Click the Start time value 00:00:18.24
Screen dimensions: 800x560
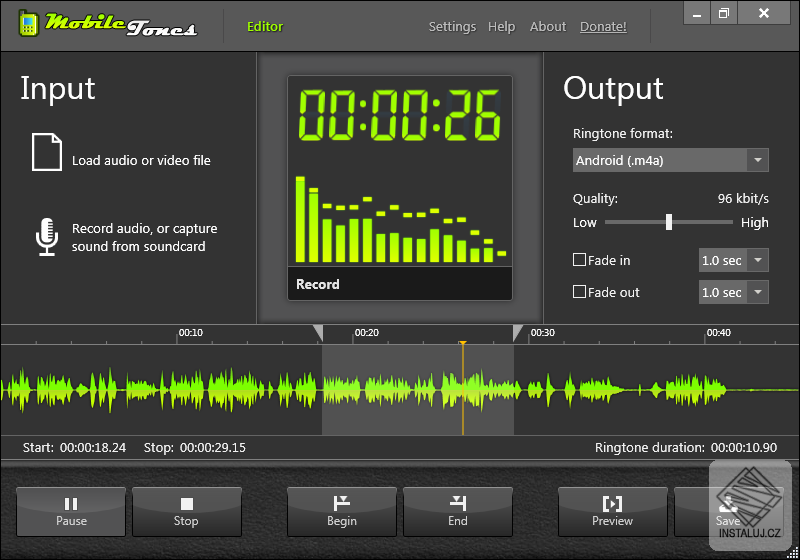click(93, 448)
